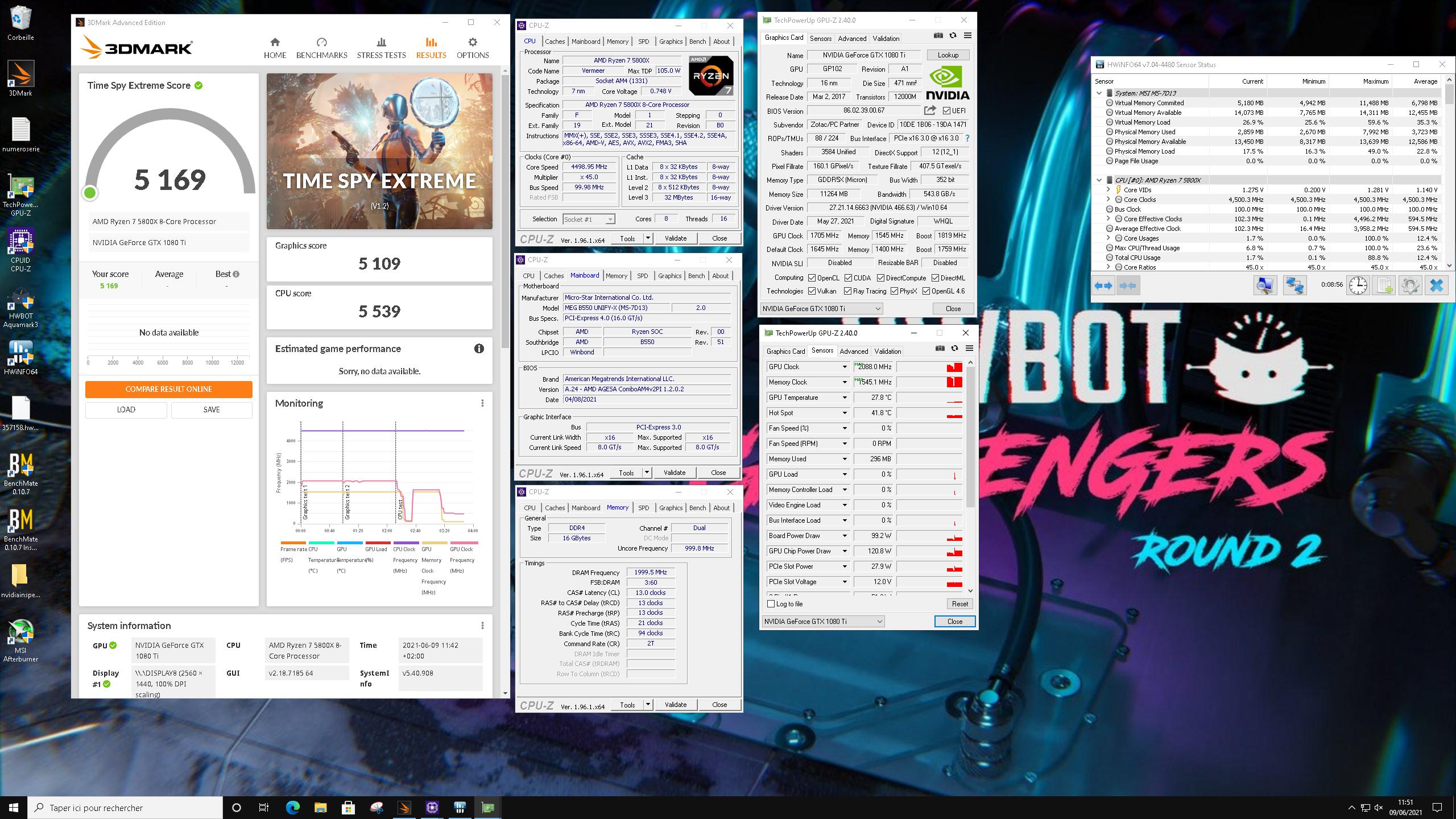Click Validate in CPU-Z Memory window

[675, 705]
